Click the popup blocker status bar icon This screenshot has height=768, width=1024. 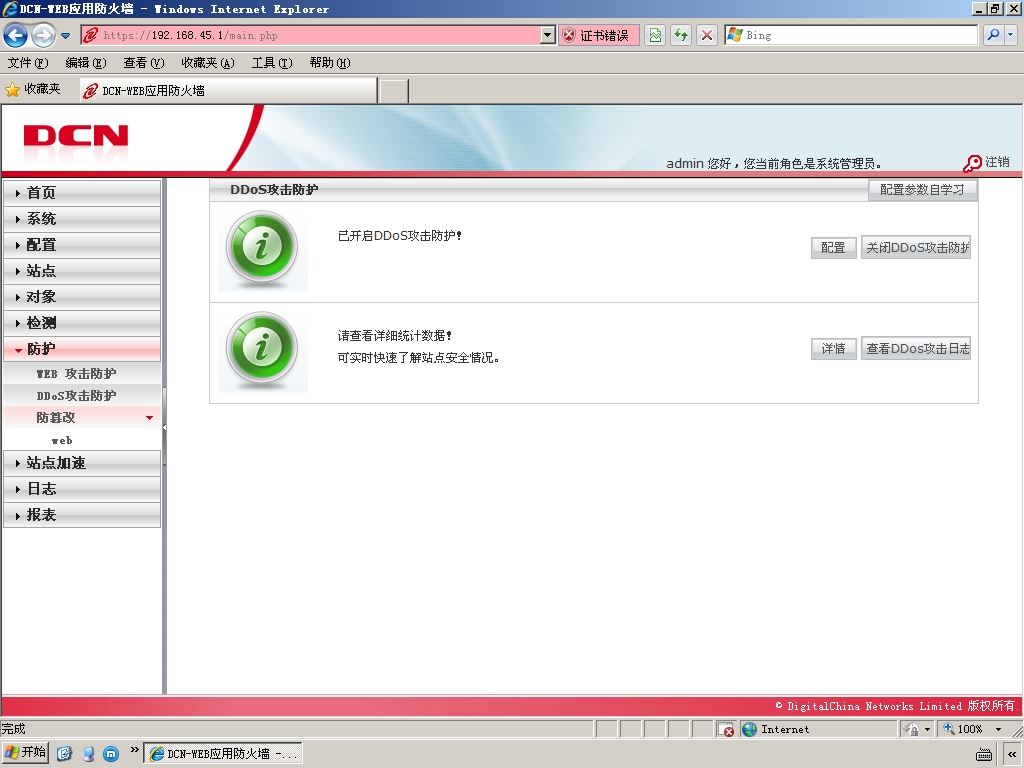726,729
